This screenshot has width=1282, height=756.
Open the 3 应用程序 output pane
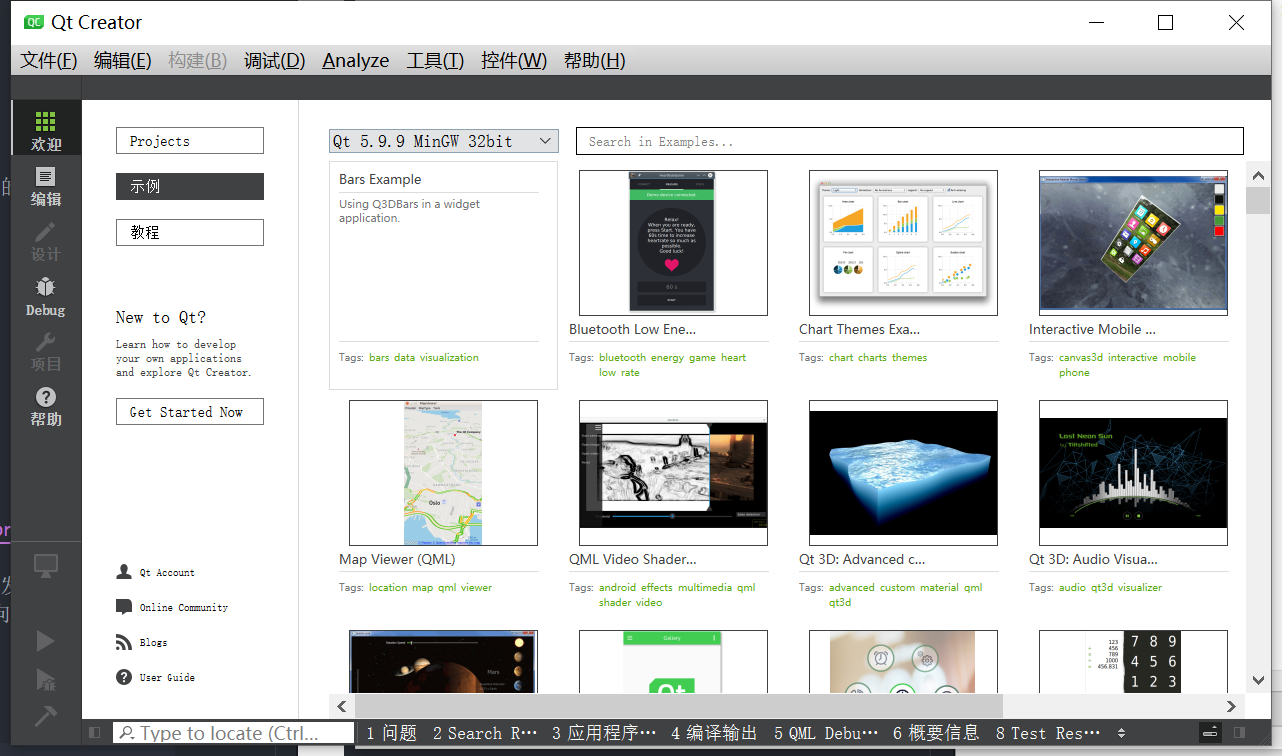coord(603,733)
